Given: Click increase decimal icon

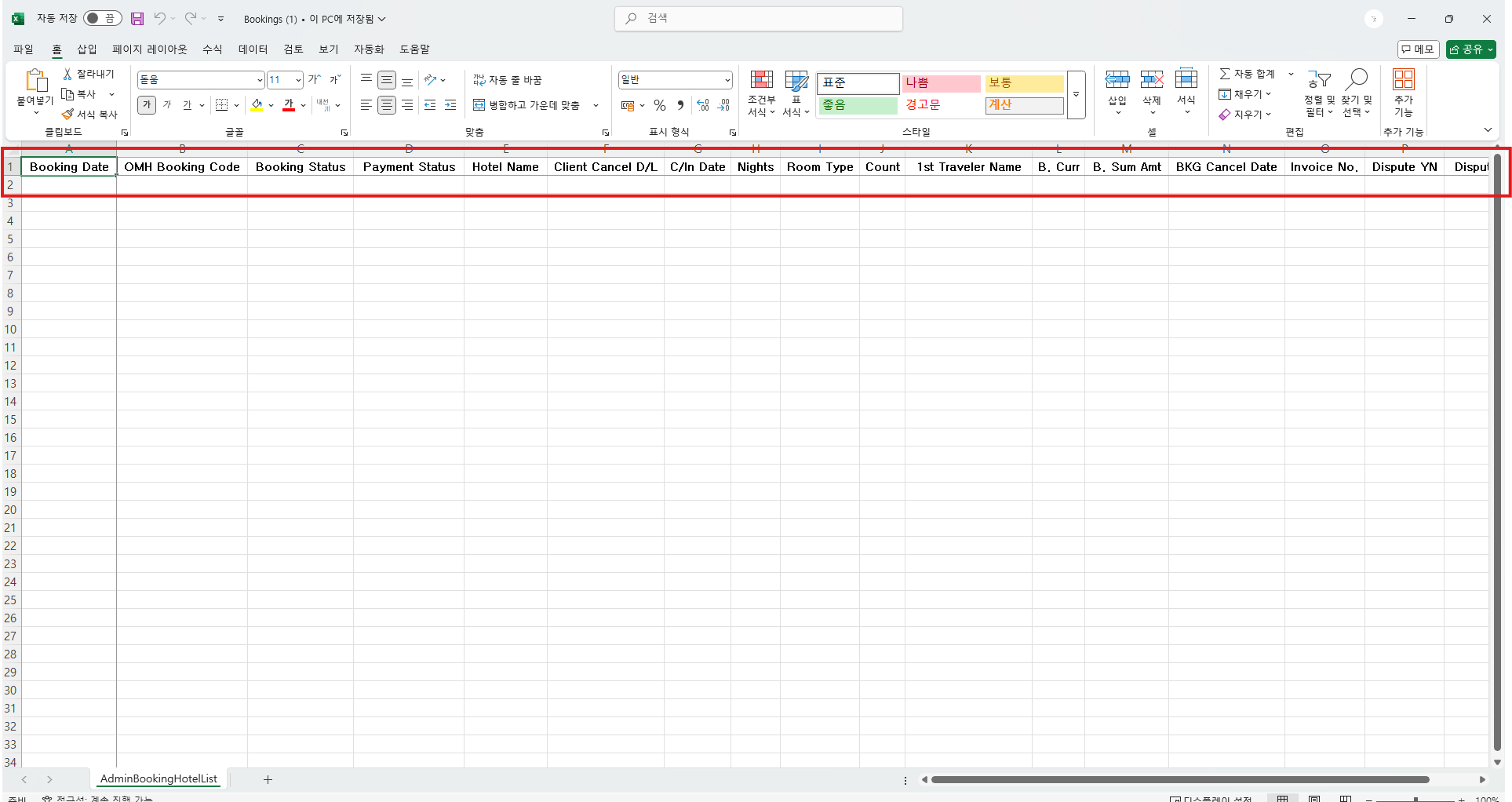Looking at the screenshot, I should click(x=703, y=105).
